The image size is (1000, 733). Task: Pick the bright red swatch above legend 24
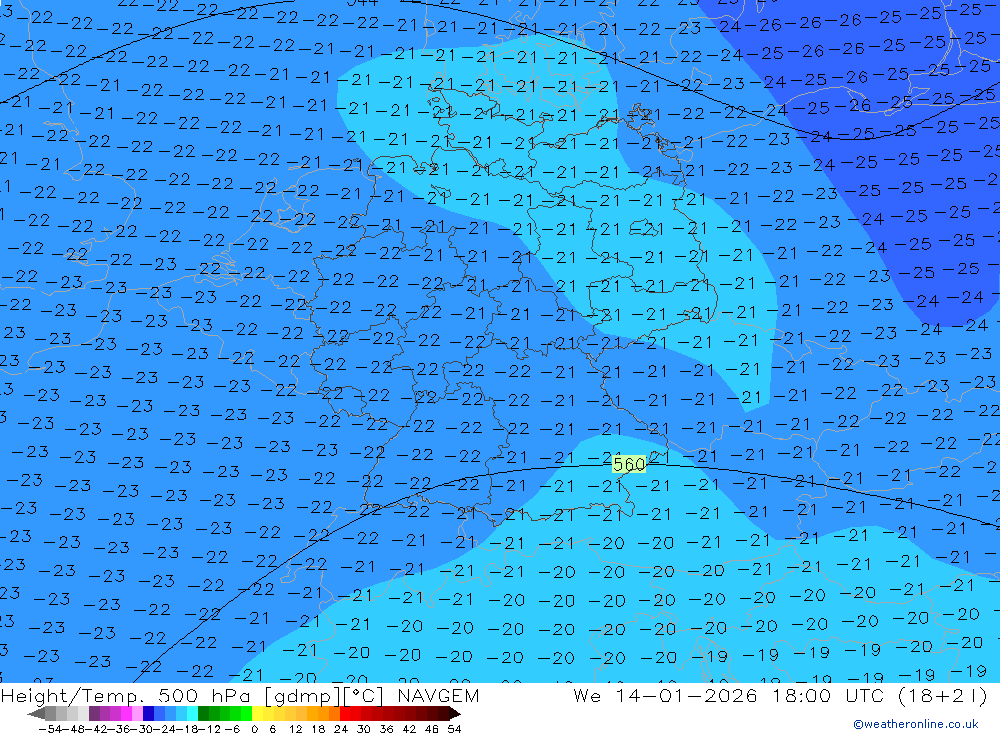(345, 713)
